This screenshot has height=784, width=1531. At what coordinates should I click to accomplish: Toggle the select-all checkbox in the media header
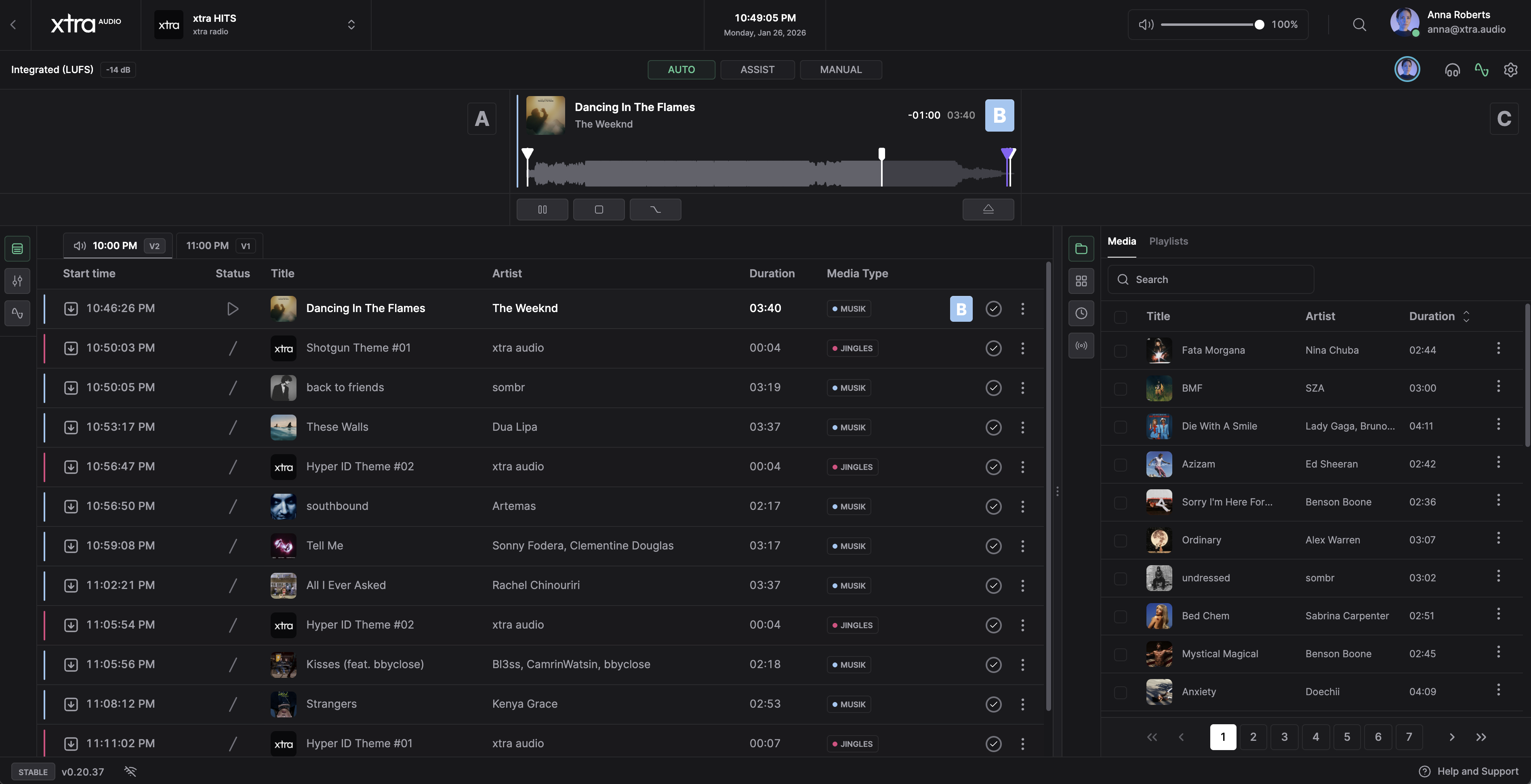pos(1120,317)
